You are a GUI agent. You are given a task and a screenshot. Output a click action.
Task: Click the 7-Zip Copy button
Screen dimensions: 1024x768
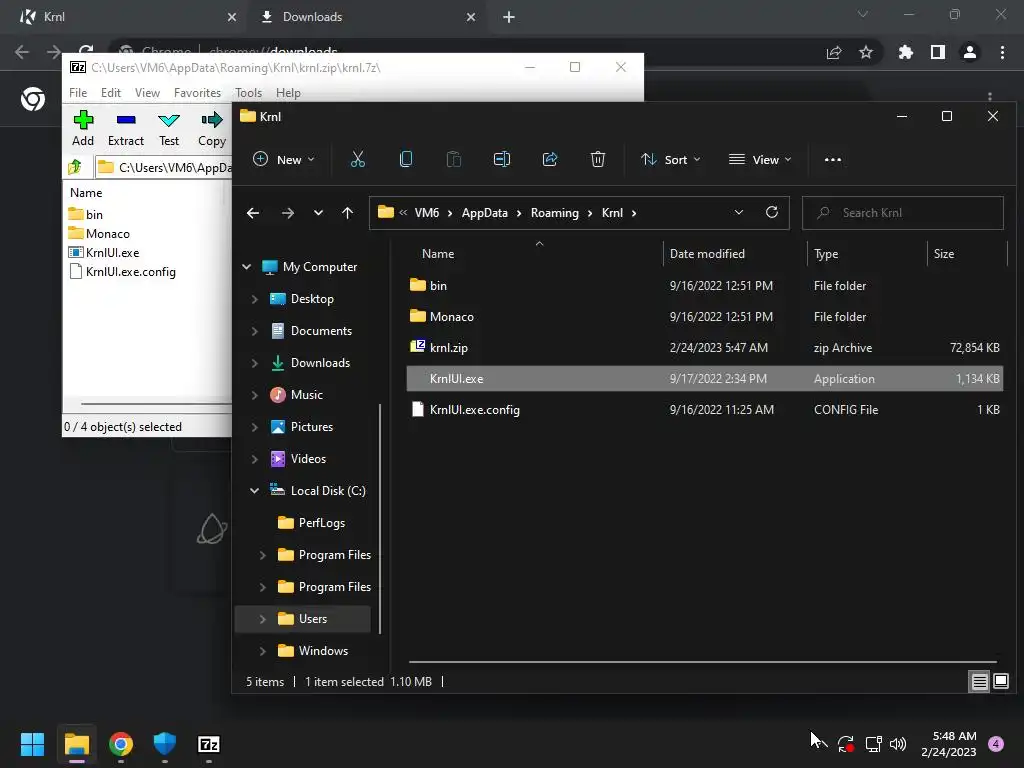click(x=212, y=128)
